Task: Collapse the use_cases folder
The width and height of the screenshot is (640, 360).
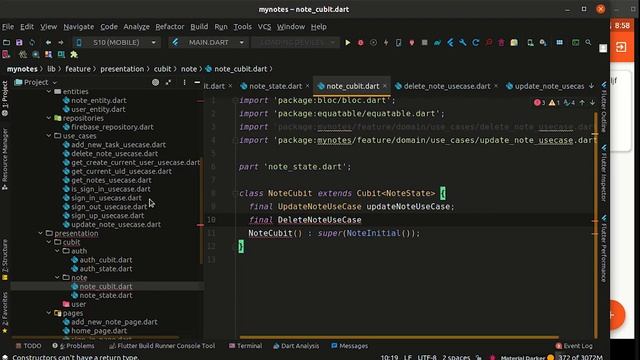Action: pos(49,136)
